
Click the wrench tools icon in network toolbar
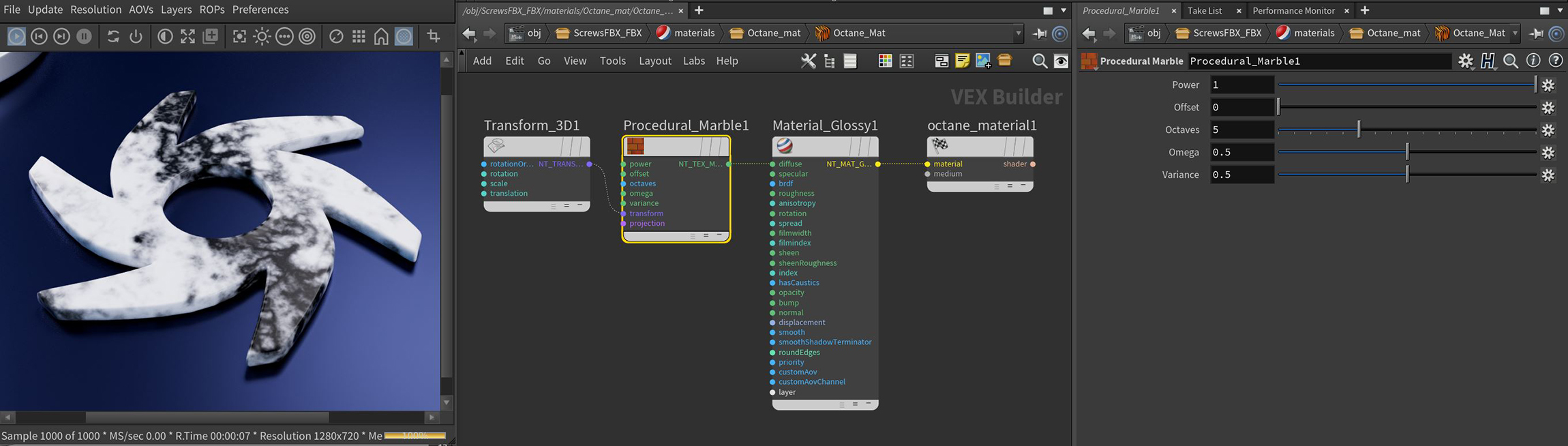coord(808,61)
